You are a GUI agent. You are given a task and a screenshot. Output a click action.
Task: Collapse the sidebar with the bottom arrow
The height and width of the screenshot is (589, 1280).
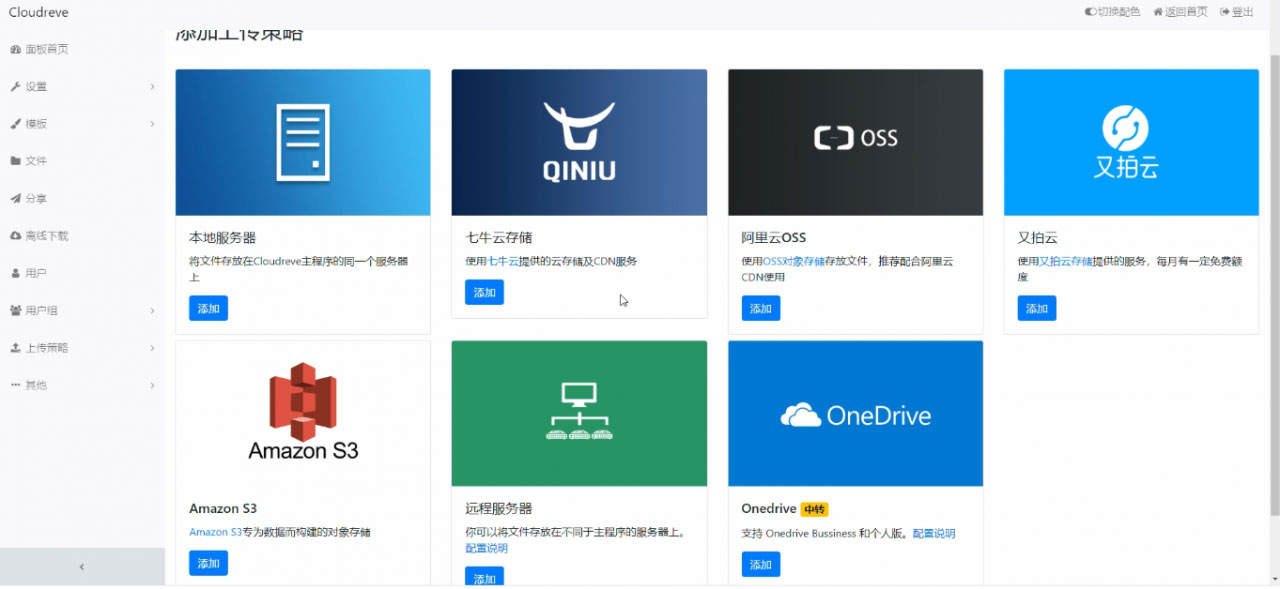pos(82,566)
